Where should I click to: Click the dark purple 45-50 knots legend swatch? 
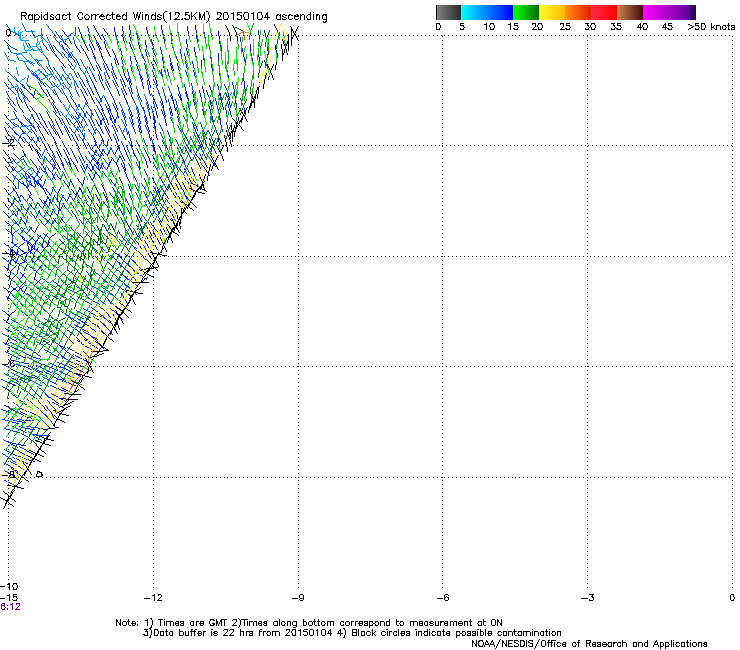pos(682,12)
